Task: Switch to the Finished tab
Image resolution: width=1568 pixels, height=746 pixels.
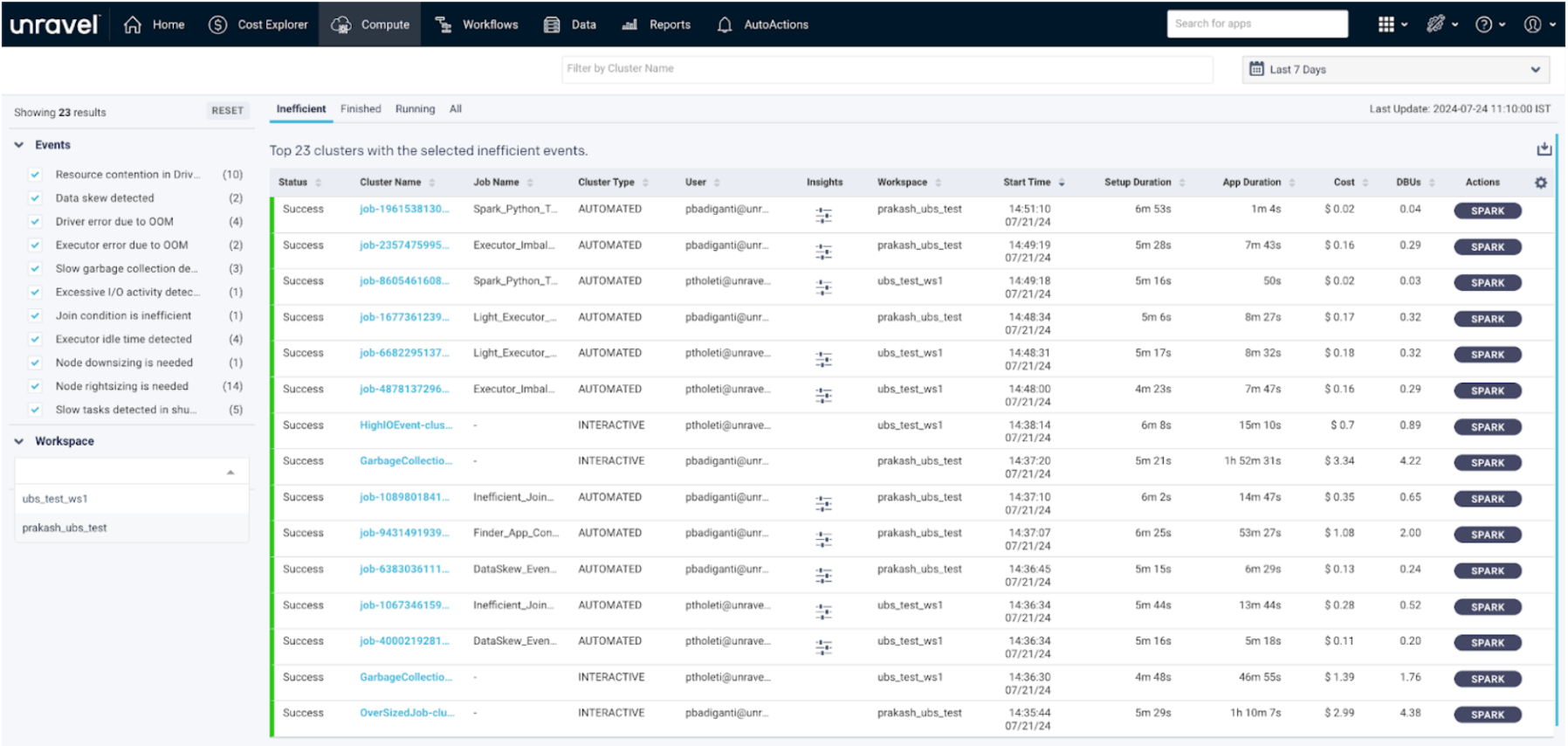Action: coord(361,109)
